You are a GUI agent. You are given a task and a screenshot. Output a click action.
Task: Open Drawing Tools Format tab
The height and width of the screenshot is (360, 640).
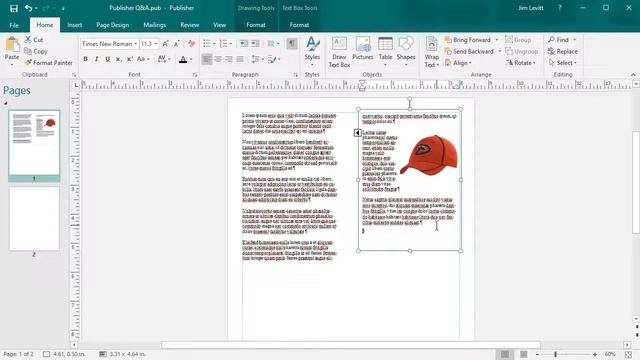point(256,25)
